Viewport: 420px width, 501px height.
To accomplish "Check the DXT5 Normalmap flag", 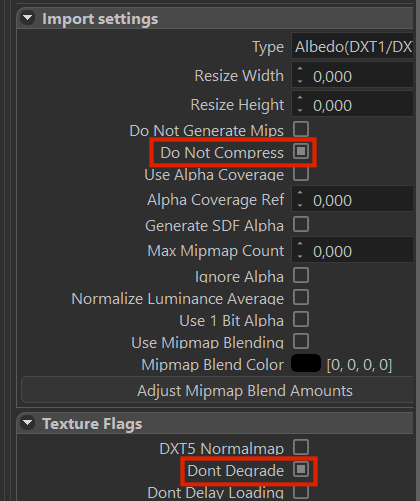I will point(301,447).
